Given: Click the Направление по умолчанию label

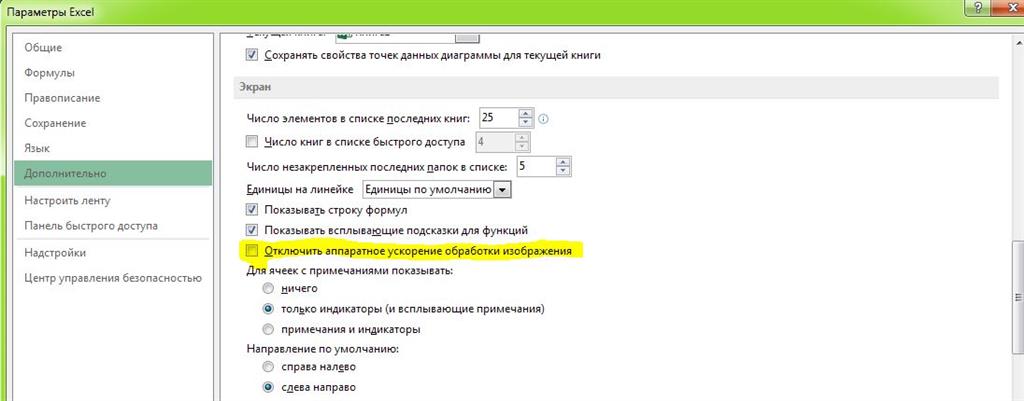Looking at the screenshot, I should [323, 349].
